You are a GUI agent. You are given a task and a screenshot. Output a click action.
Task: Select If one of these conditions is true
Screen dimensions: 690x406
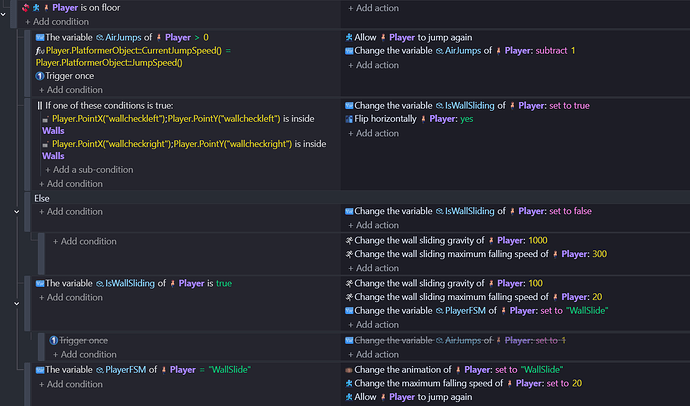[x=105, y=106]
